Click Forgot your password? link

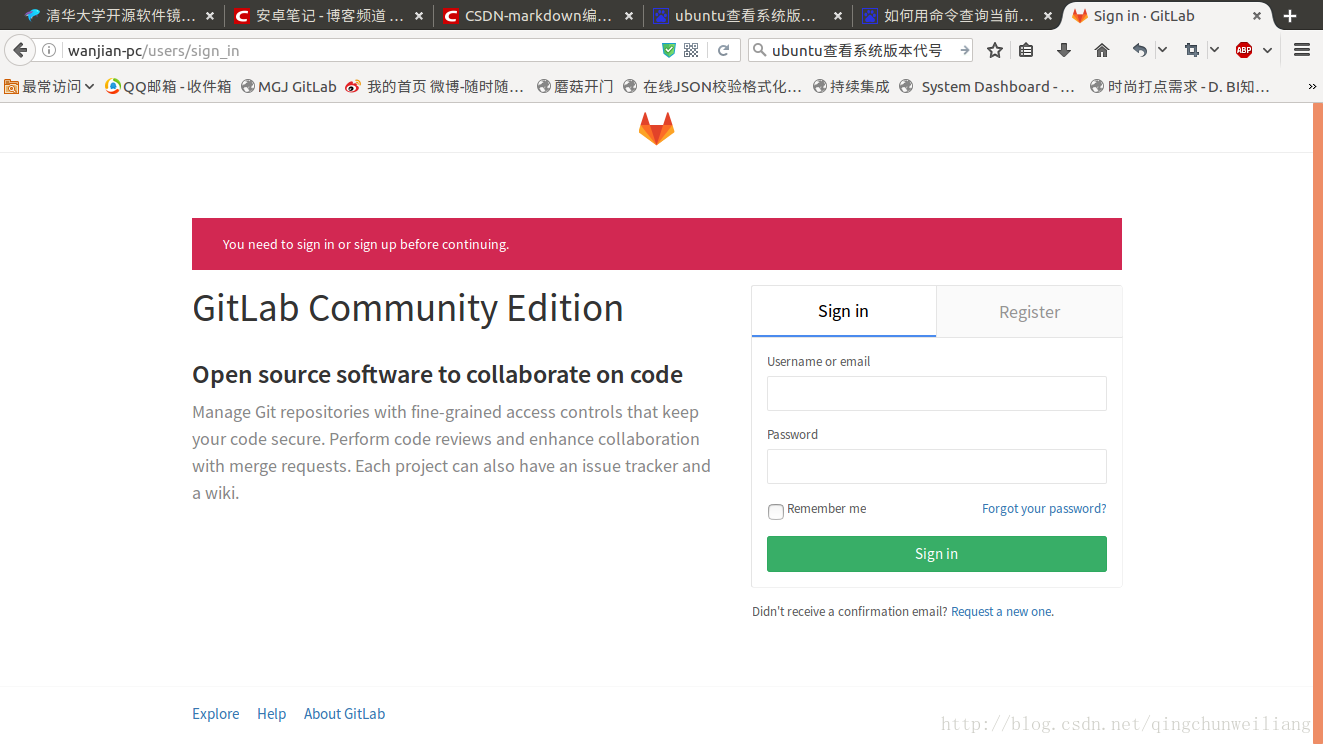(1044, 509)
